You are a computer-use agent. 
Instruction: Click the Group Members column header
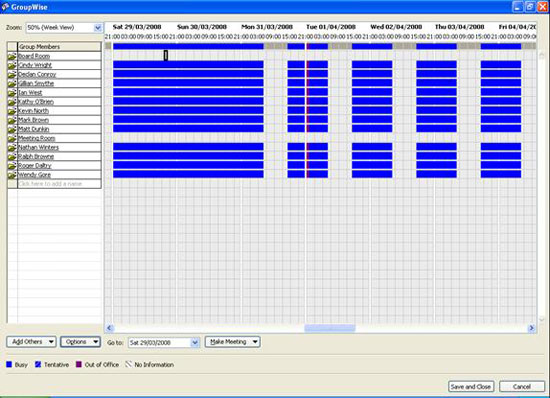click(x=59, y=47)
